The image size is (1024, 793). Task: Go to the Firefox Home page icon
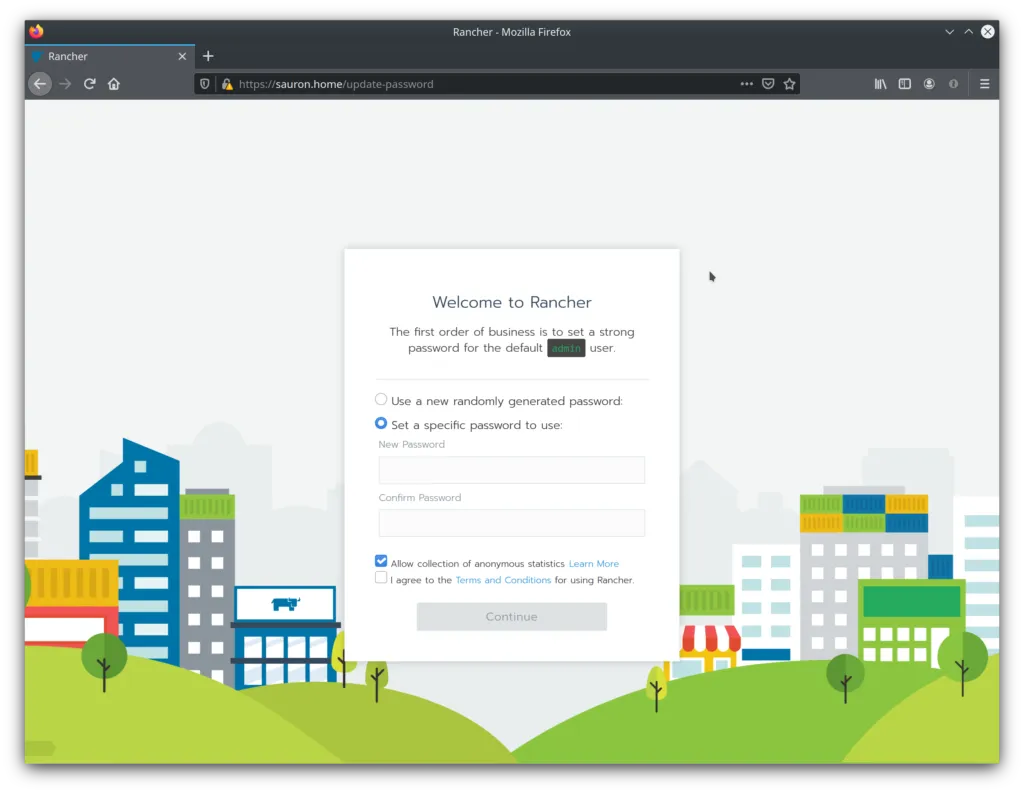pos(114,84)
